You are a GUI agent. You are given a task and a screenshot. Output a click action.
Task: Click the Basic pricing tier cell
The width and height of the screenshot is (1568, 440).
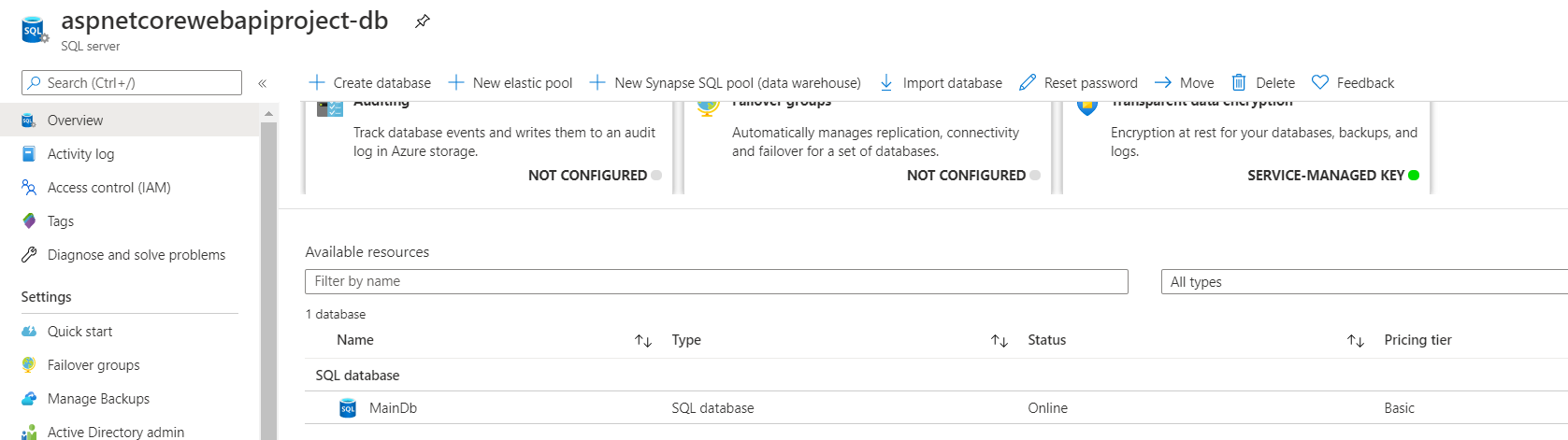point(1399,408)
